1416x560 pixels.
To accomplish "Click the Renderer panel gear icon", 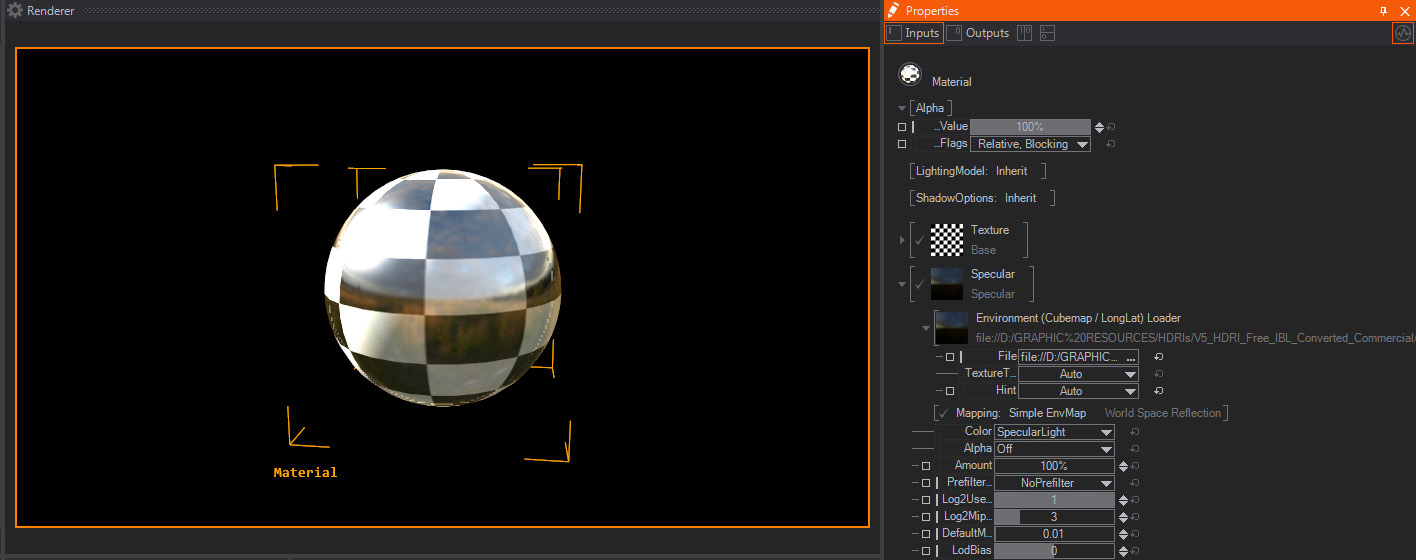I will coord(15,11).
